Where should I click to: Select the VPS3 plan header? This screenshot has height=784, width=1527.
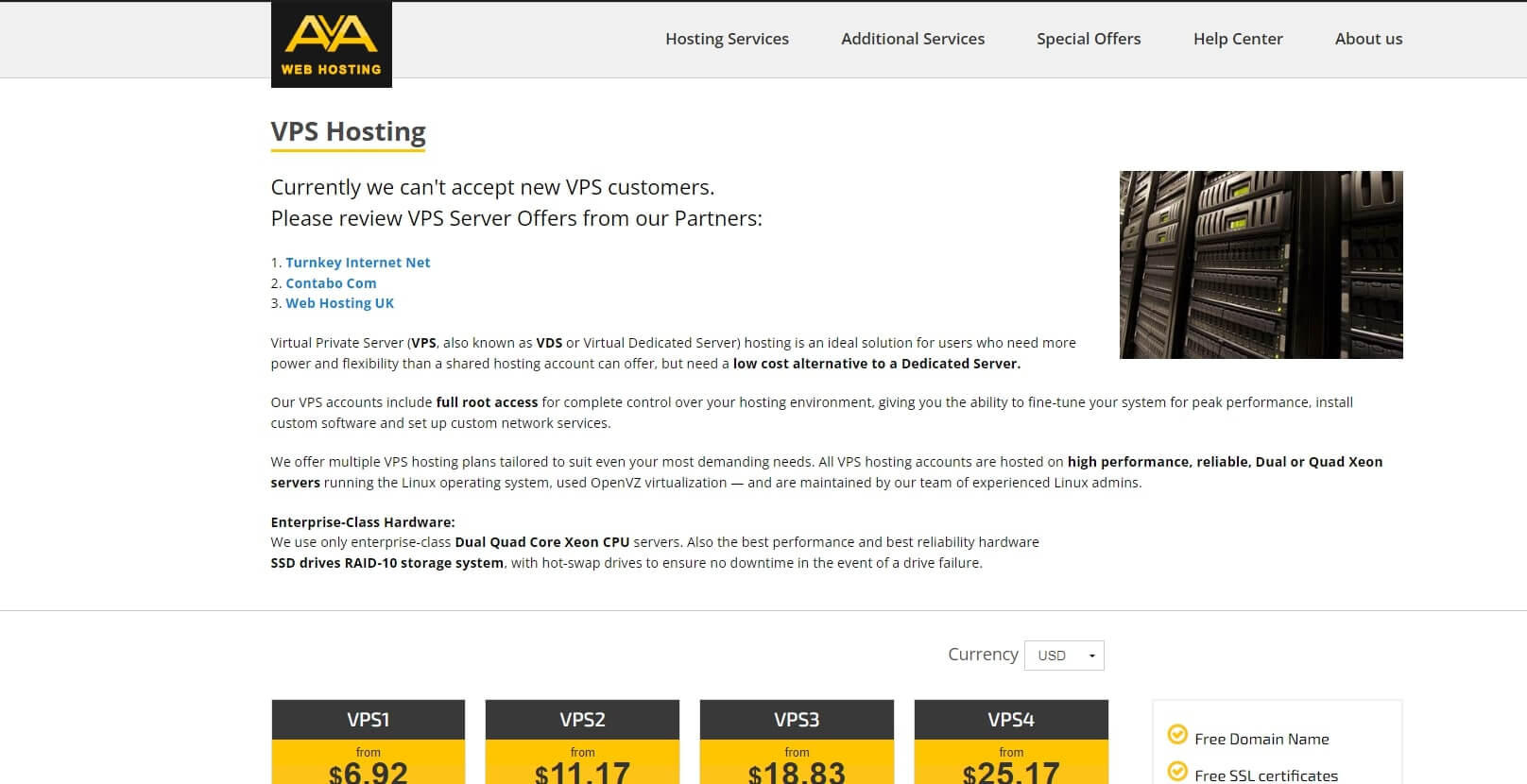[797, 720]
